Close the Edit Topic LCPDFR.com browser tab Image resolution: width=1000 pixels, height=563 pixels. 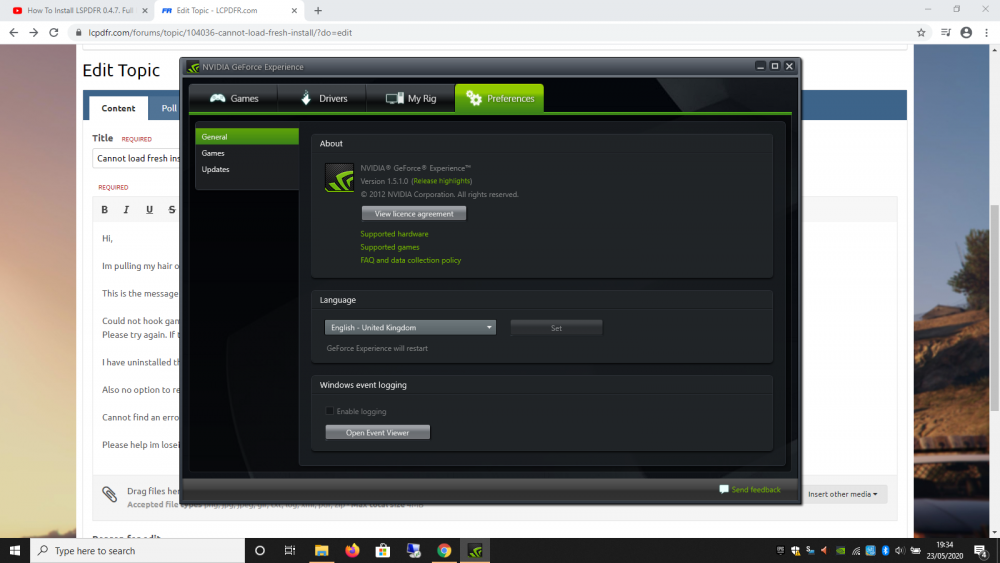(x=294, y=10)
